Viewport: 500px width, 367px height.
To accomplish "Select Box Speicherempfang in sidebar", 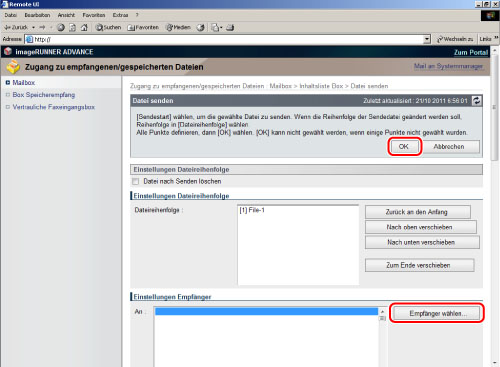I will point(44,95).
